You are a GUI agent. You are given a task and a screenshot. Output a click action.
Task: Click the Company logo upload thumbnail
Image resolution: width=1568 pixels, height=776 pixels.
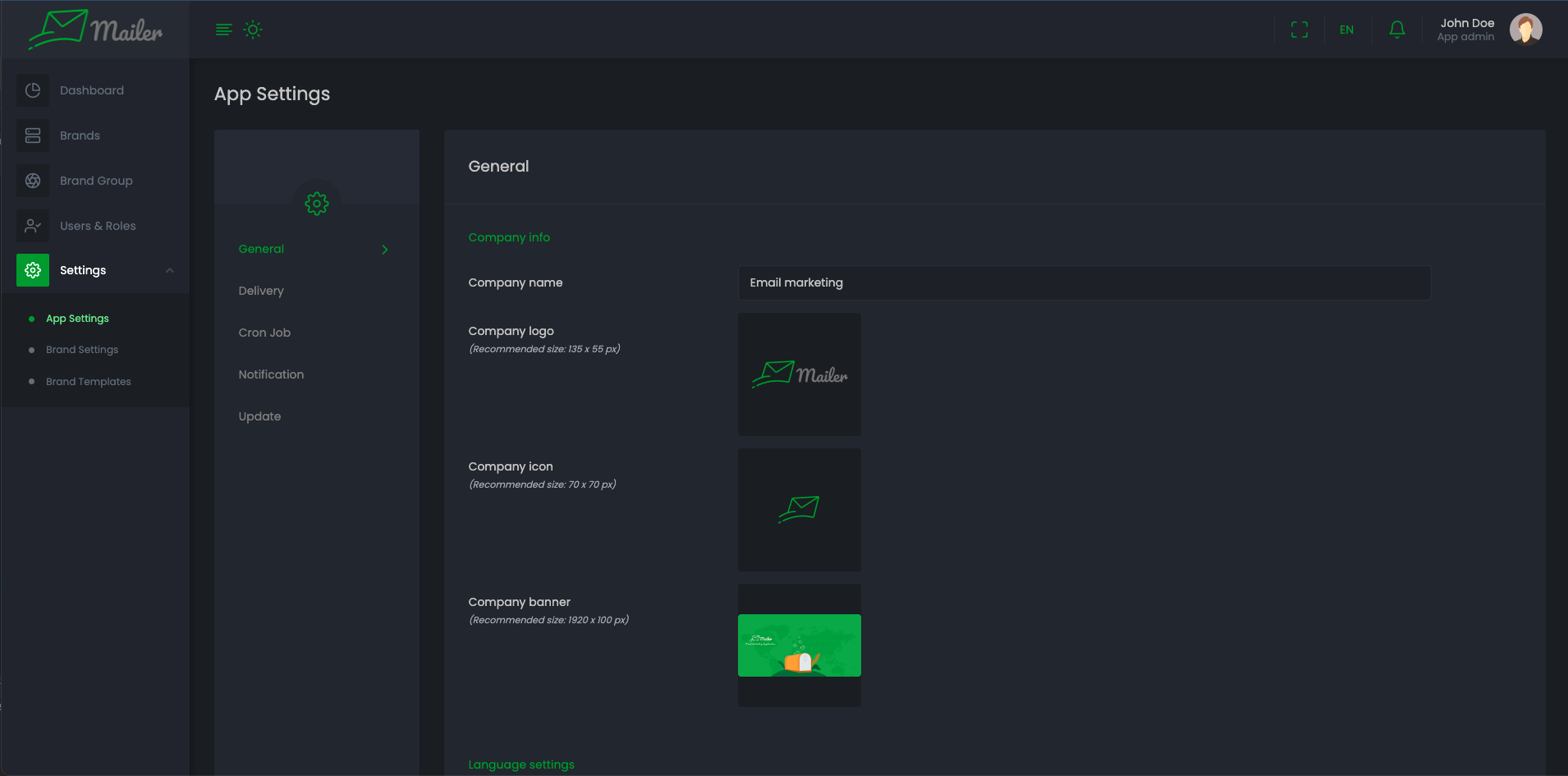[x=799, y=374]
